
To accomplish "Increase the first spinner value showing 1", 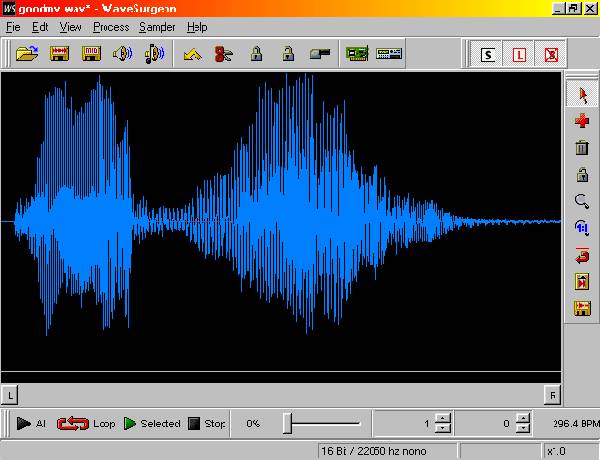I will click(x=444, y=418).
